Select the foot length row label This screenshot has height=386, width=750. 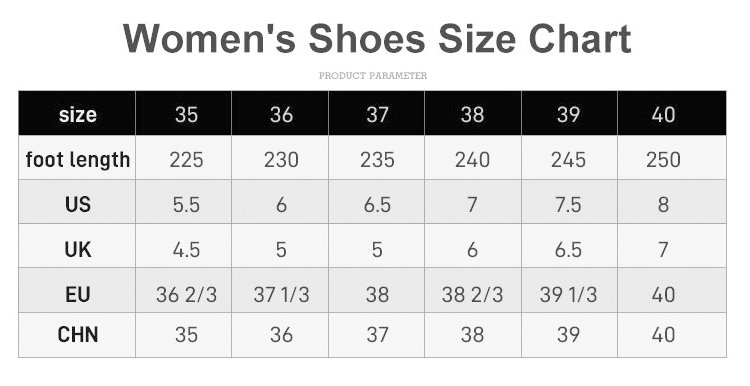click(77, 159)
